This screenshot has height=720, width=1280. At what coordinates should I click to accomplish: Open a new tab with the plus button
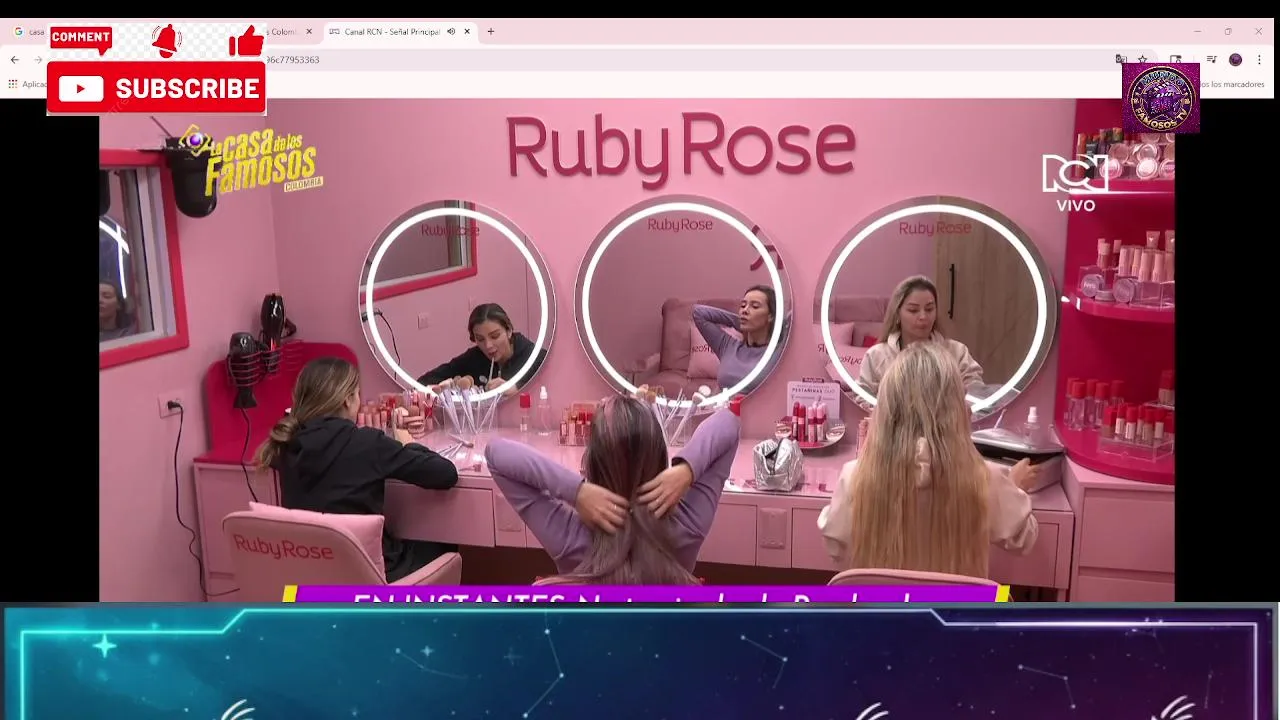(491, 32)
